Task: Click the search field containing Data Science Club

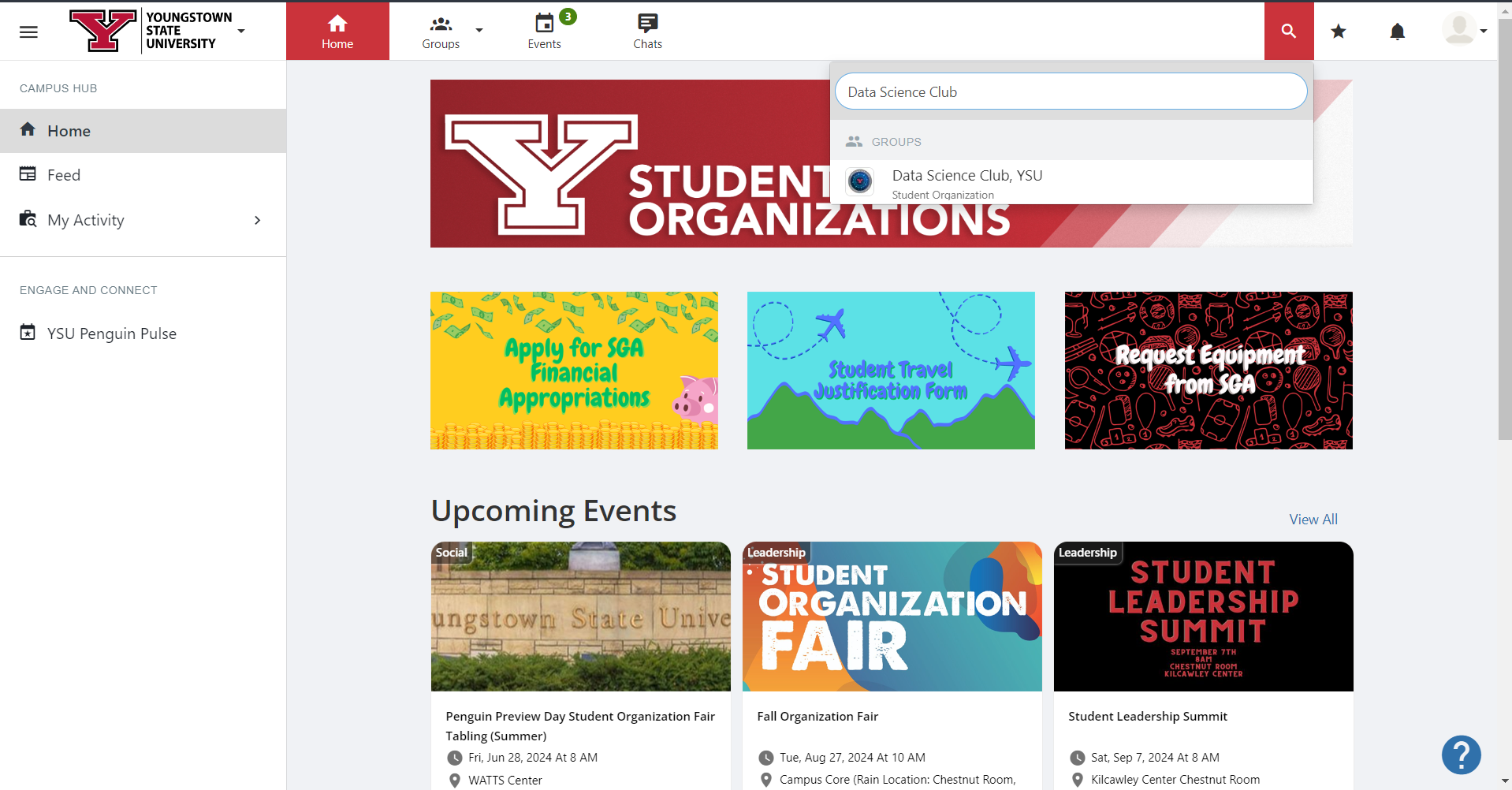Action: [x=1070, y=92]
